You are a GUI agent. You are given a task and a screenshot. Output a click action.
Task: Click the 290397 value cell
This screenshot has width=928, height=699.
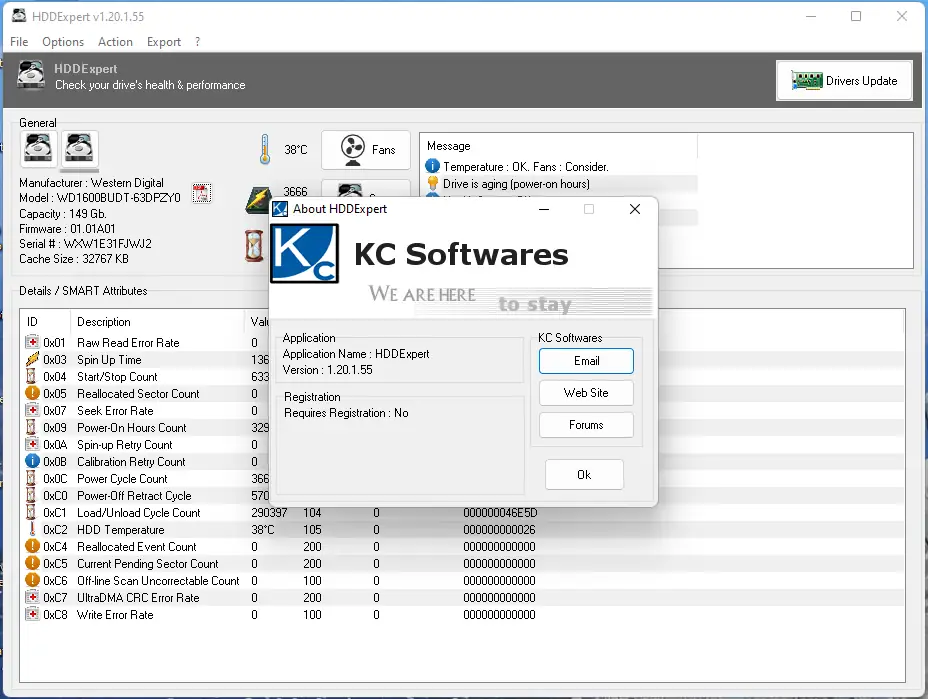pyautogui.click(x=269, y=513)
